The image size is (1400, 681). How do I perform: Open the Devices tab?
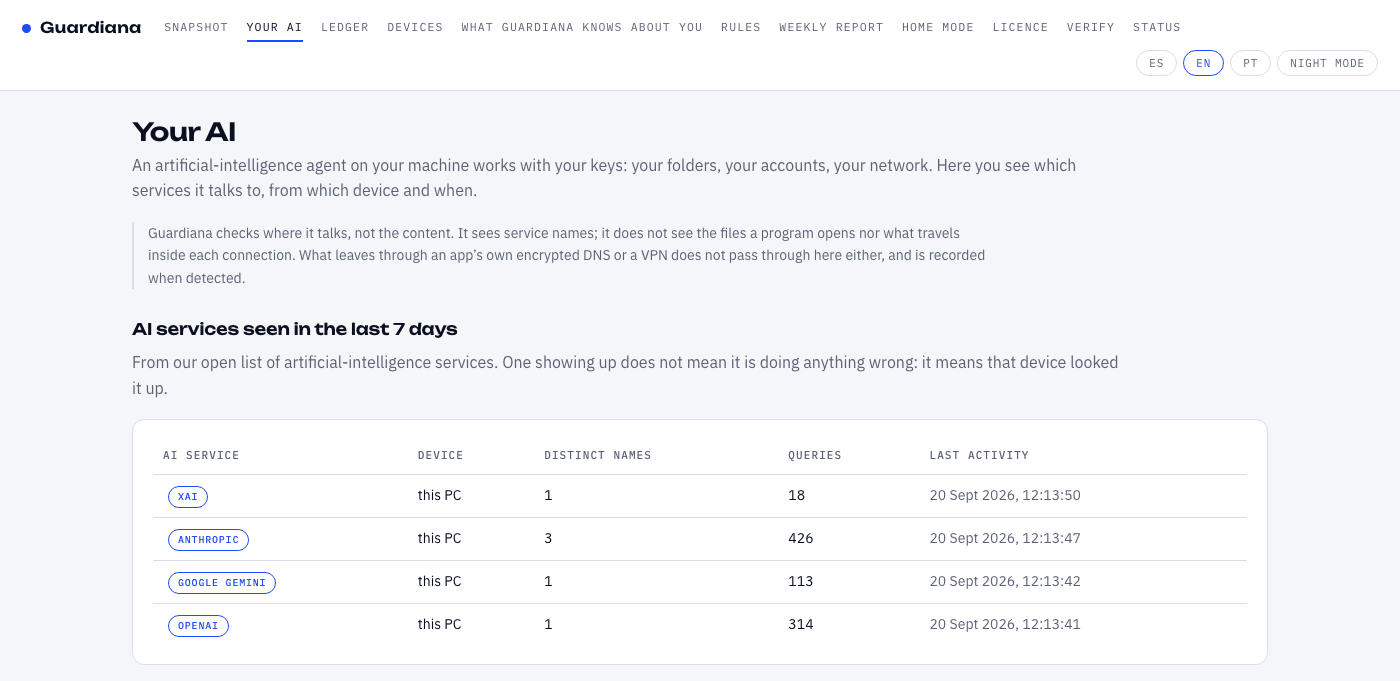click(415, 28)
